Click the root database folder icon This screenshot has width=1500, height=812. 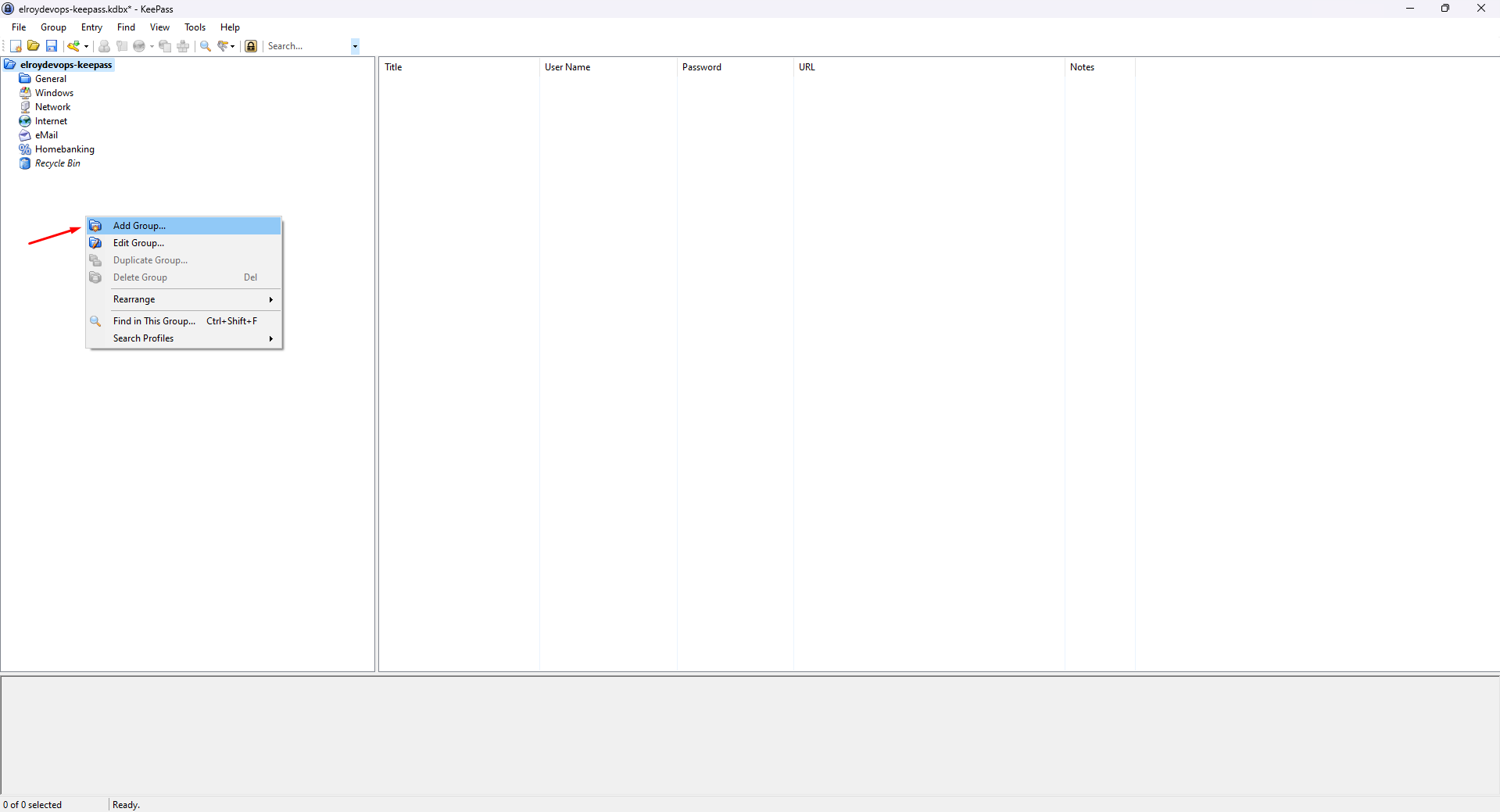click(10, 65)
